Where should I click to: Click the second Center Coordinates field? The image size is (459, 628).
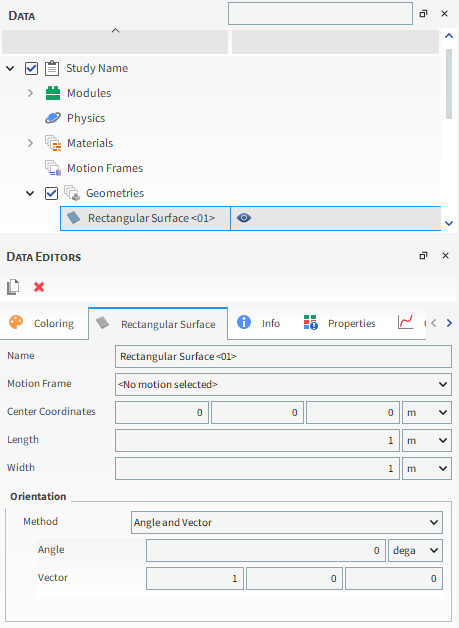coord(257,413)
